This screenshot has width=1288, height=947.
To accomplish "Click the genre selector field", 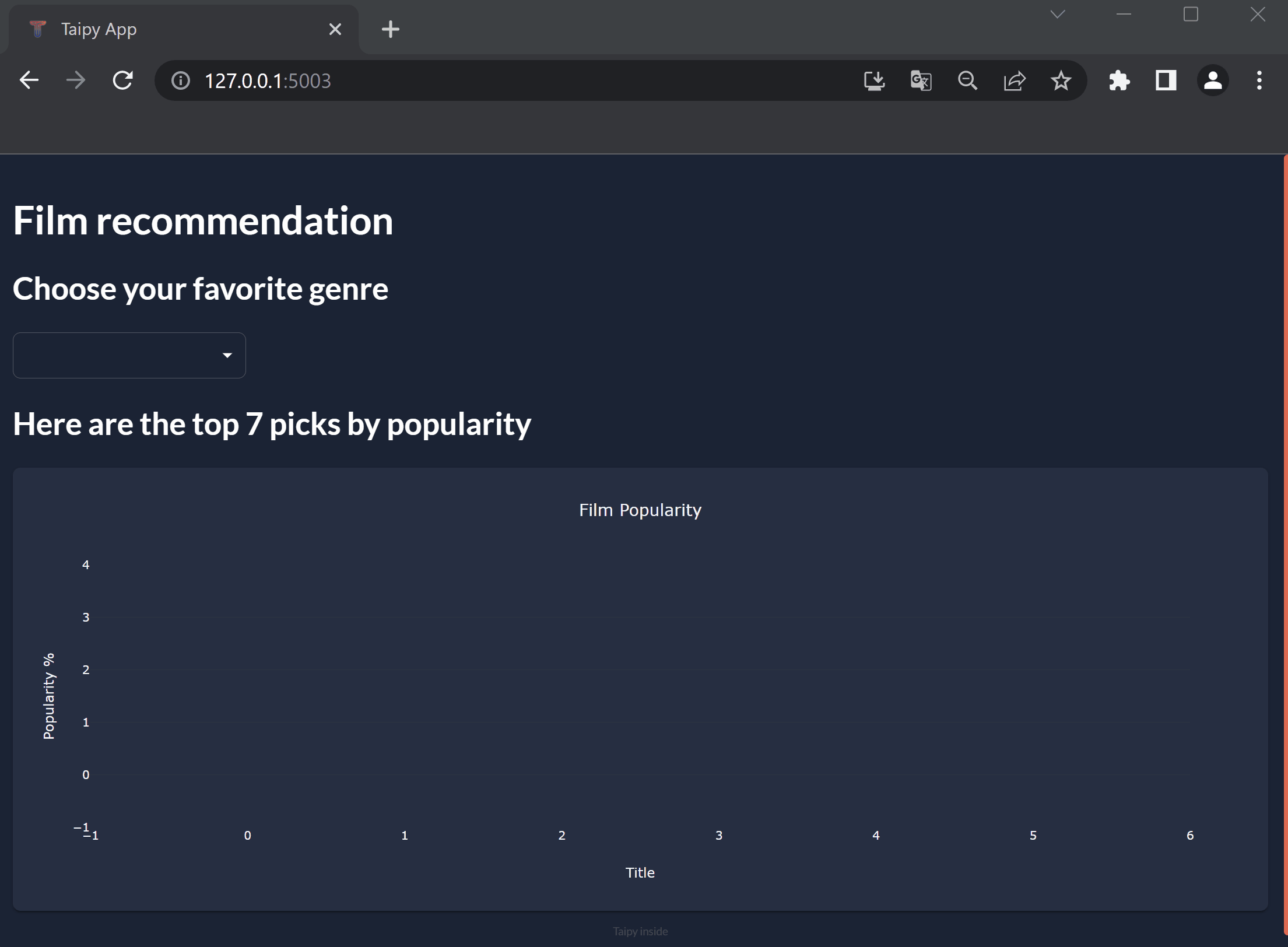I will pyautogui.click(x=117, y=355).
